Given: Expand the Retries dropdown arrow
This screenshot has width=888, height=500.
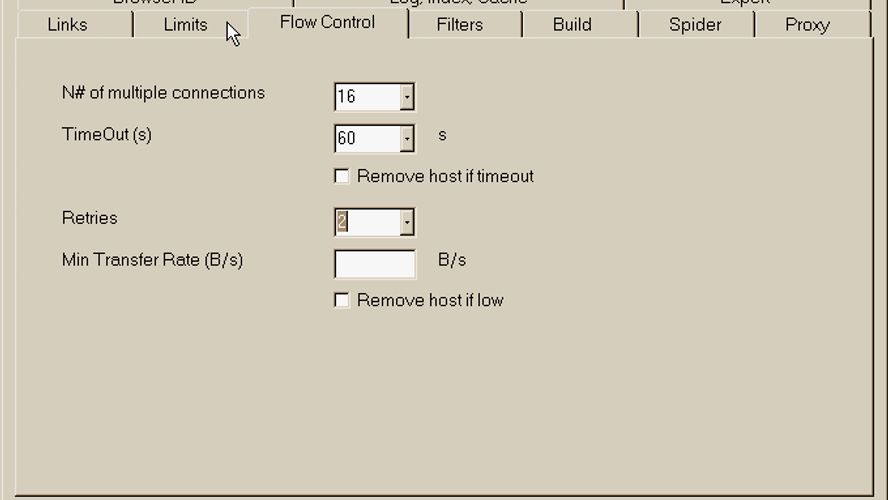Looking at the screenshot, I should coord(407,222).
